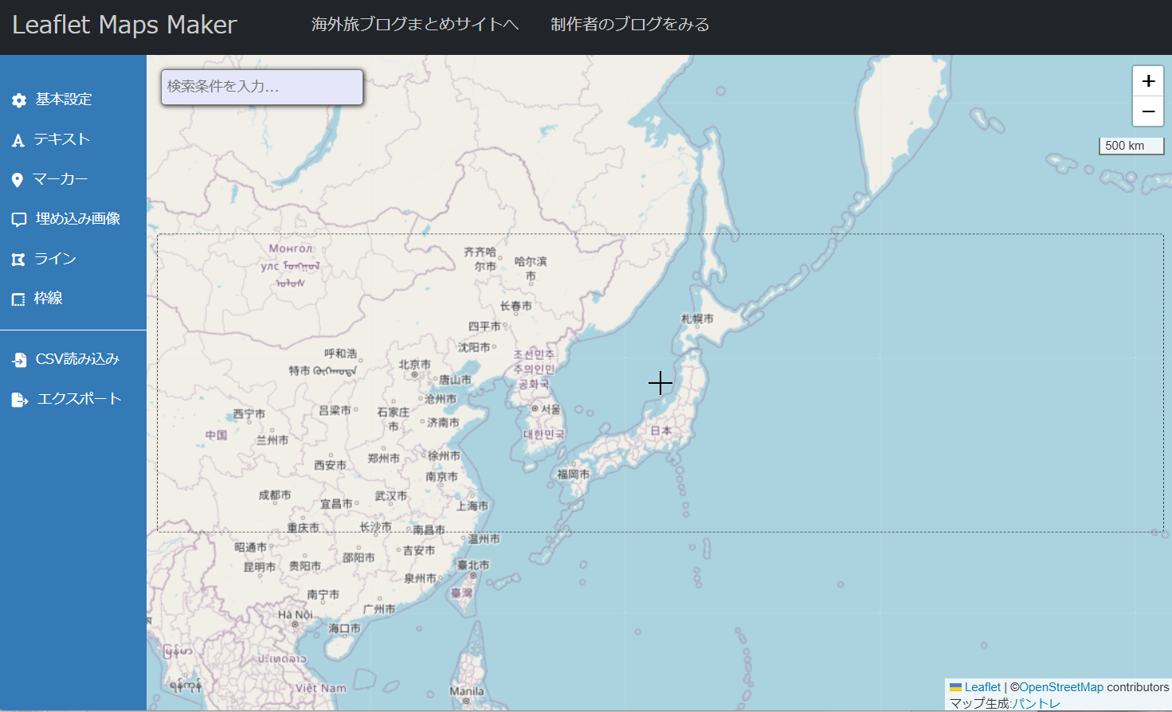
Task: Click the 广州市 label on the map
Action: (379, 610)
